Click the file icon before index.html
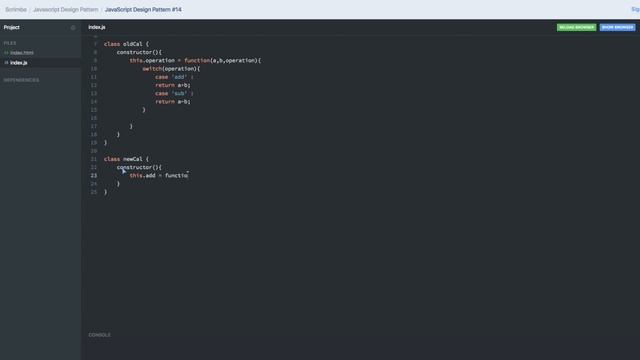Viewport: 640px width, 360px height. tap(6, 53)
